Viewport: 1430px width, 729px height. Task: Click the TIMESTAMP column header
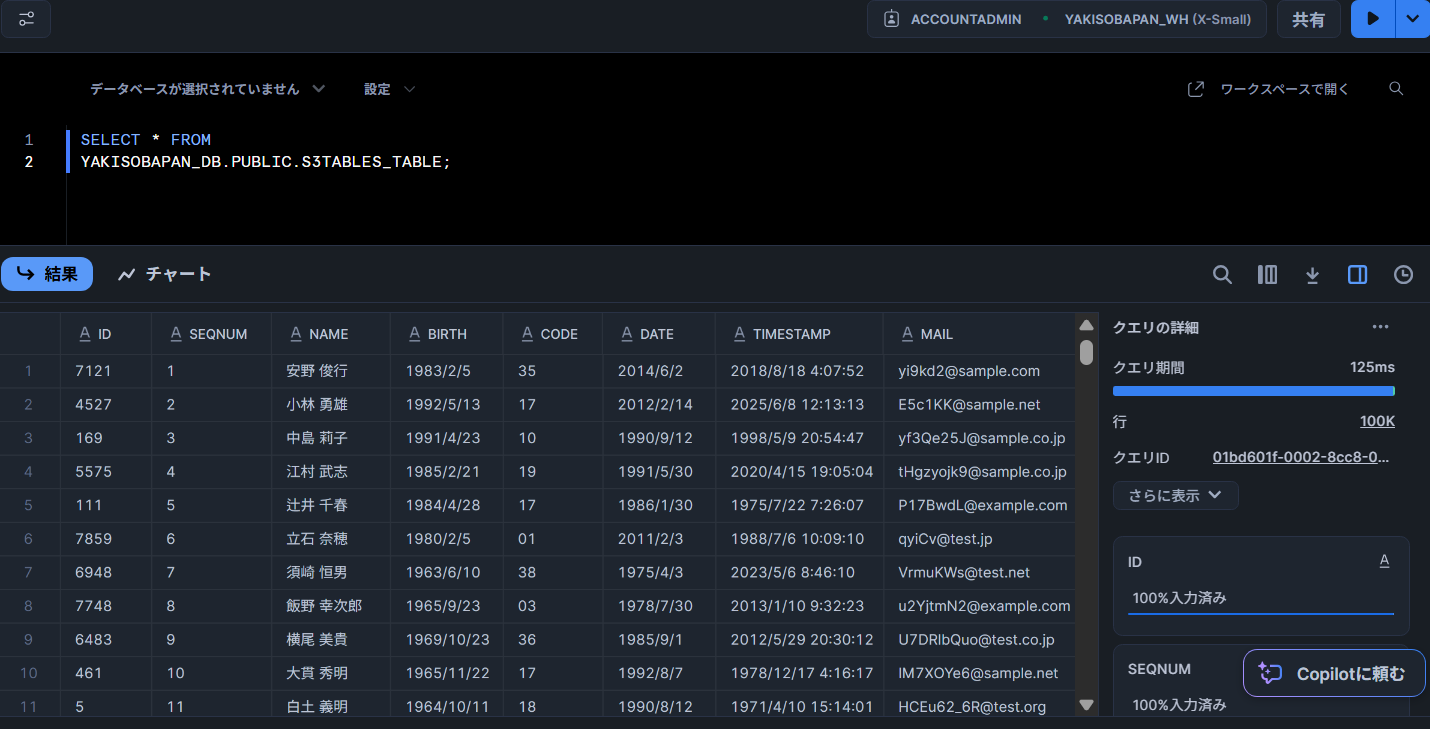800,334
